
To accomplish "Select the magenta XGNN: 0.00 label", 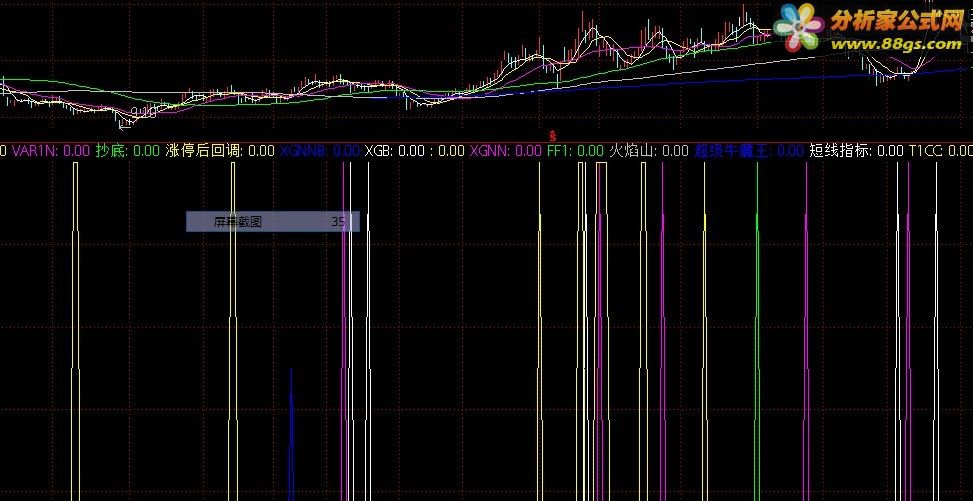I will pyautogui.click(x=506, y=151).
